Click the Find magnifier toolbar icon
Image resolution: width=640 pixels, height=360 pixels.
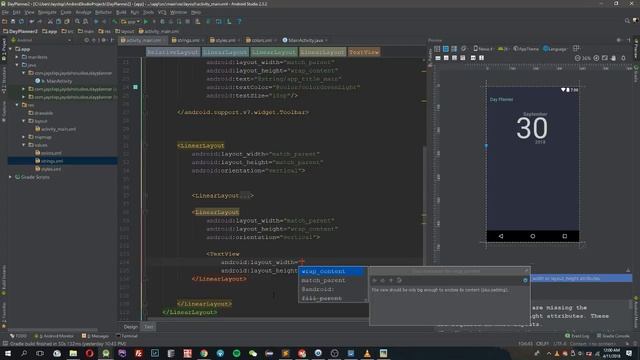[77, 21]
